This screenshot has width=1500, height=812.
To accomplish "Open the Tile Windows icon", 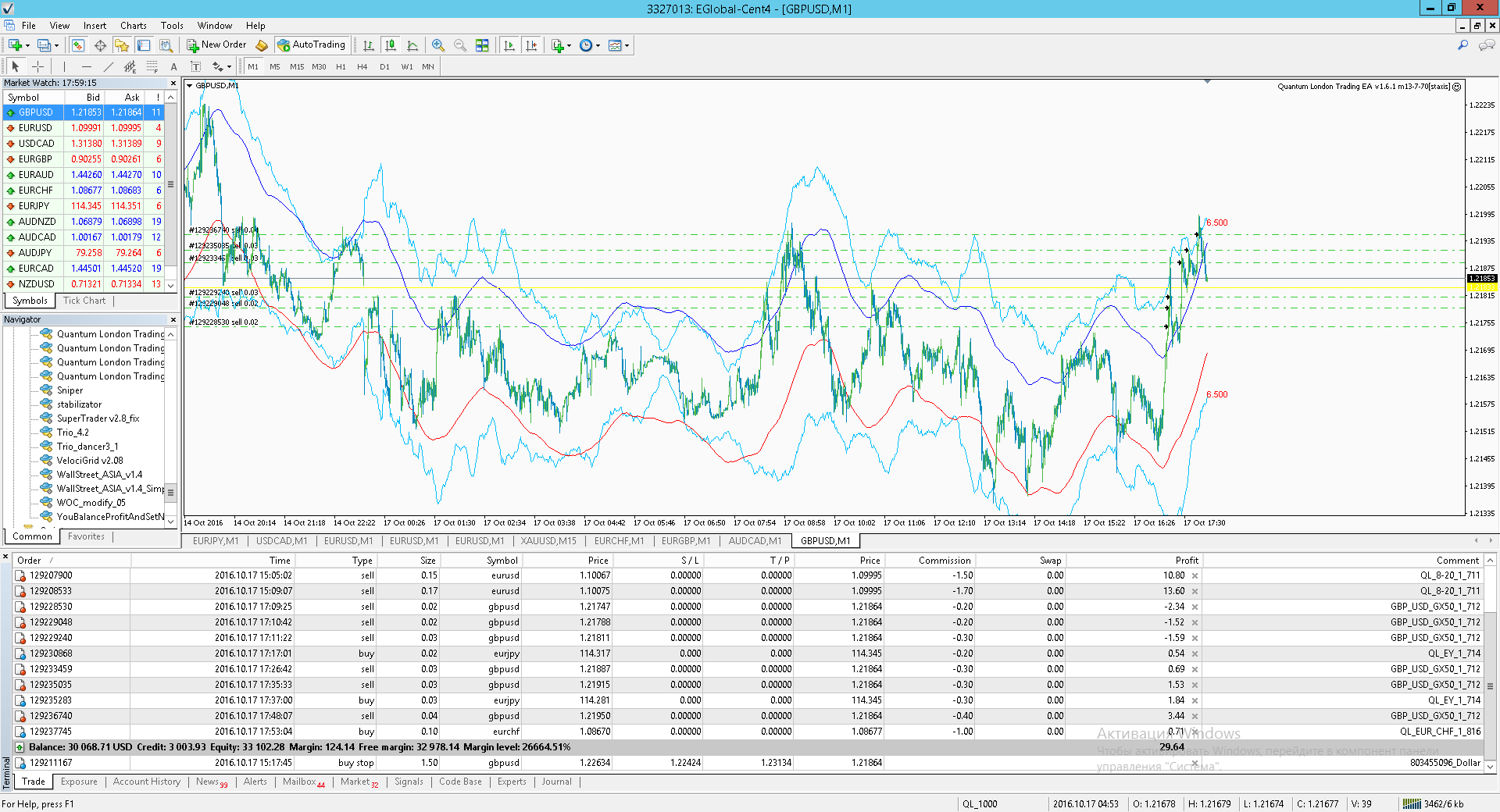I will point(482,45).
